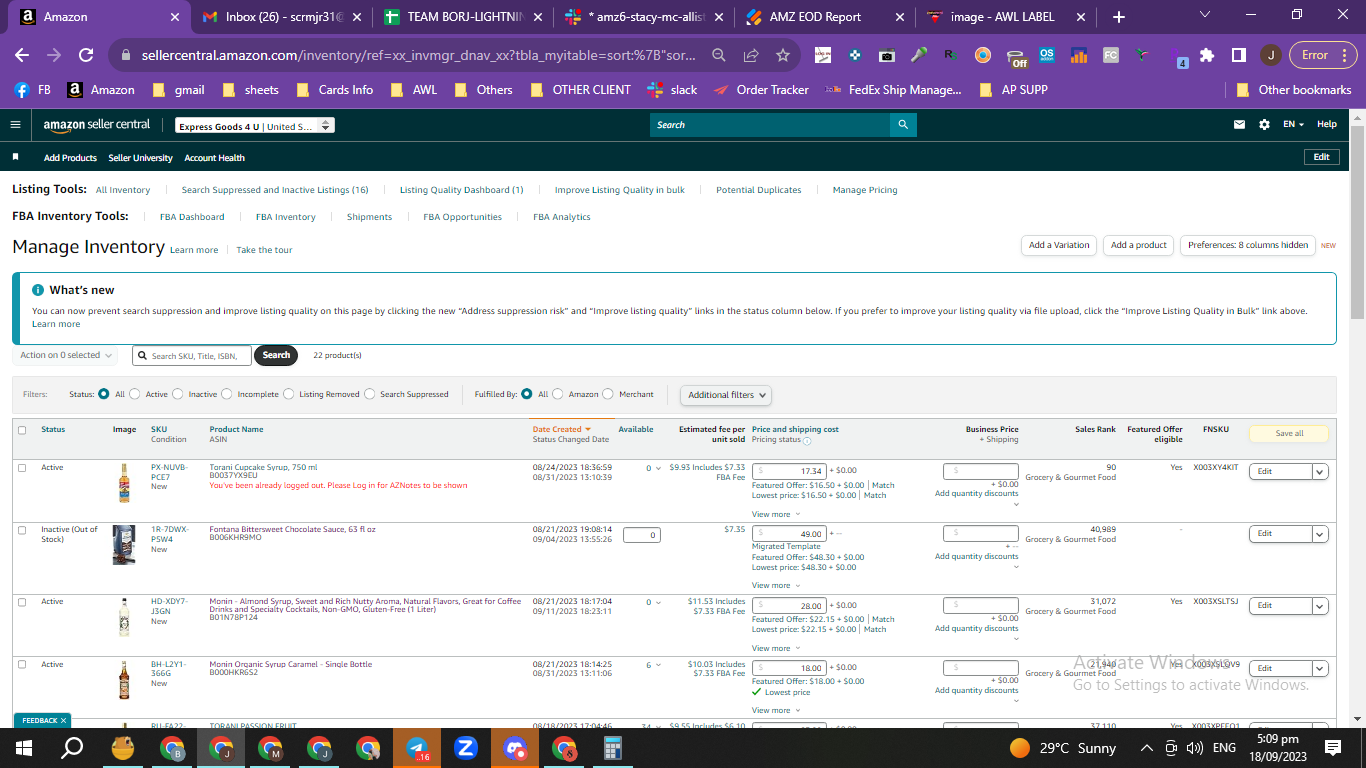
Task: Click the zoom magnifier icon in address bar
Action: [719, 55]
